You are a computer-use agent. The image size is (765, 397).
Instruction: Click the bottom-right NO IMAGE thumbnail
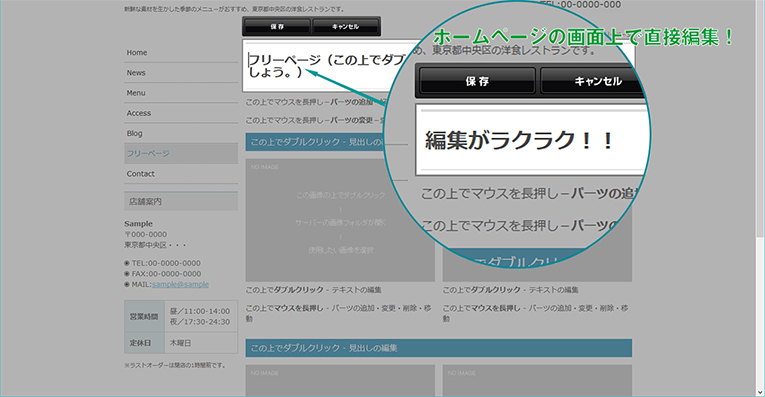click(x=537, y=380)
